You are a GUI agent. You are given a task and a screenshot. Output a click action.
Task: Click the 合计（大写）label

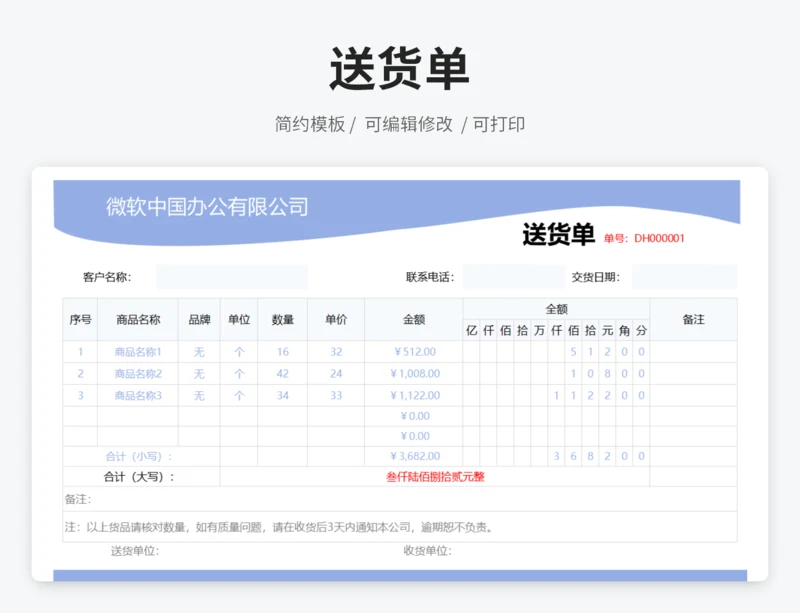coord(140,477)
